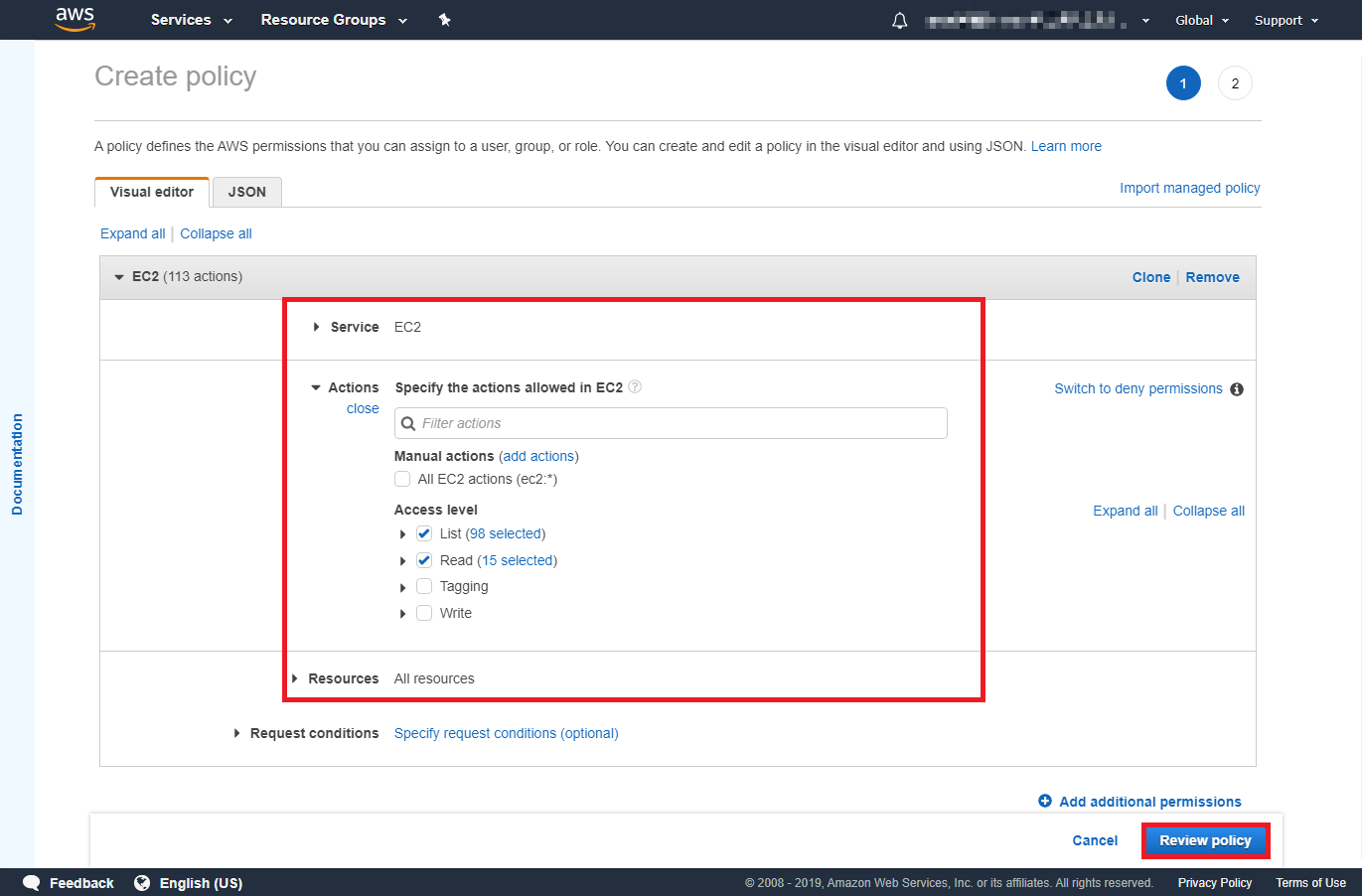Screen dimensions: 1362x896
Task: Click top Expand all link
Action: (133, 233)
